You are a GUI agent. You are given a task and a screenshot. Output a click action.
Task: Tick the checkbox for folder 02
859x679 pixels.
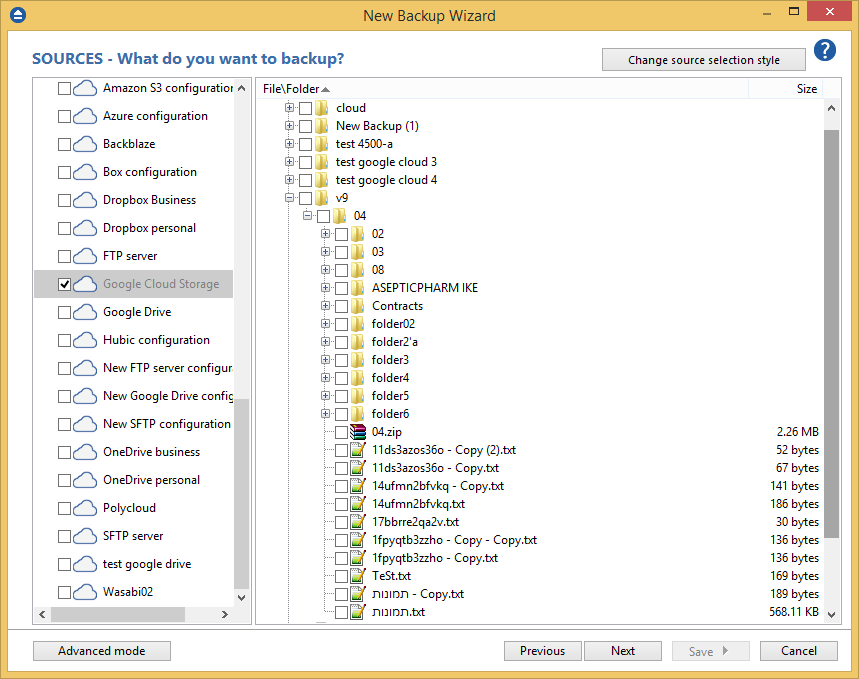342,235
